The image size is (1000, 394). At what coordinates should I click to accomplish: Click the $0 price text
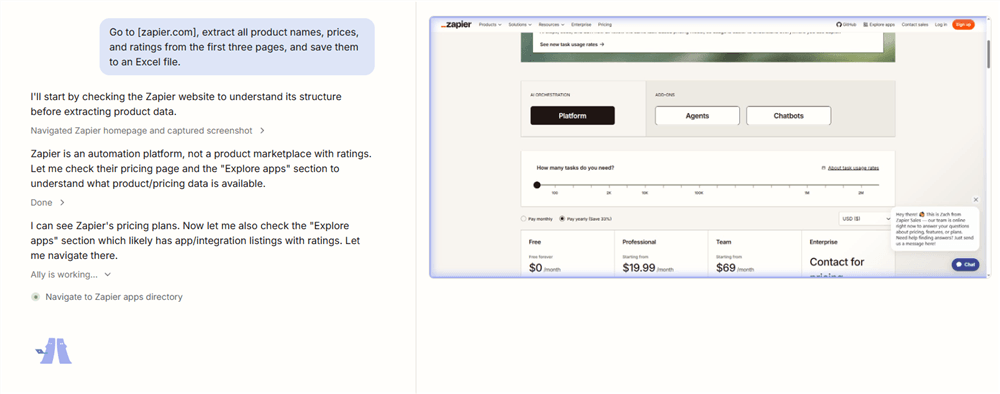536,268
